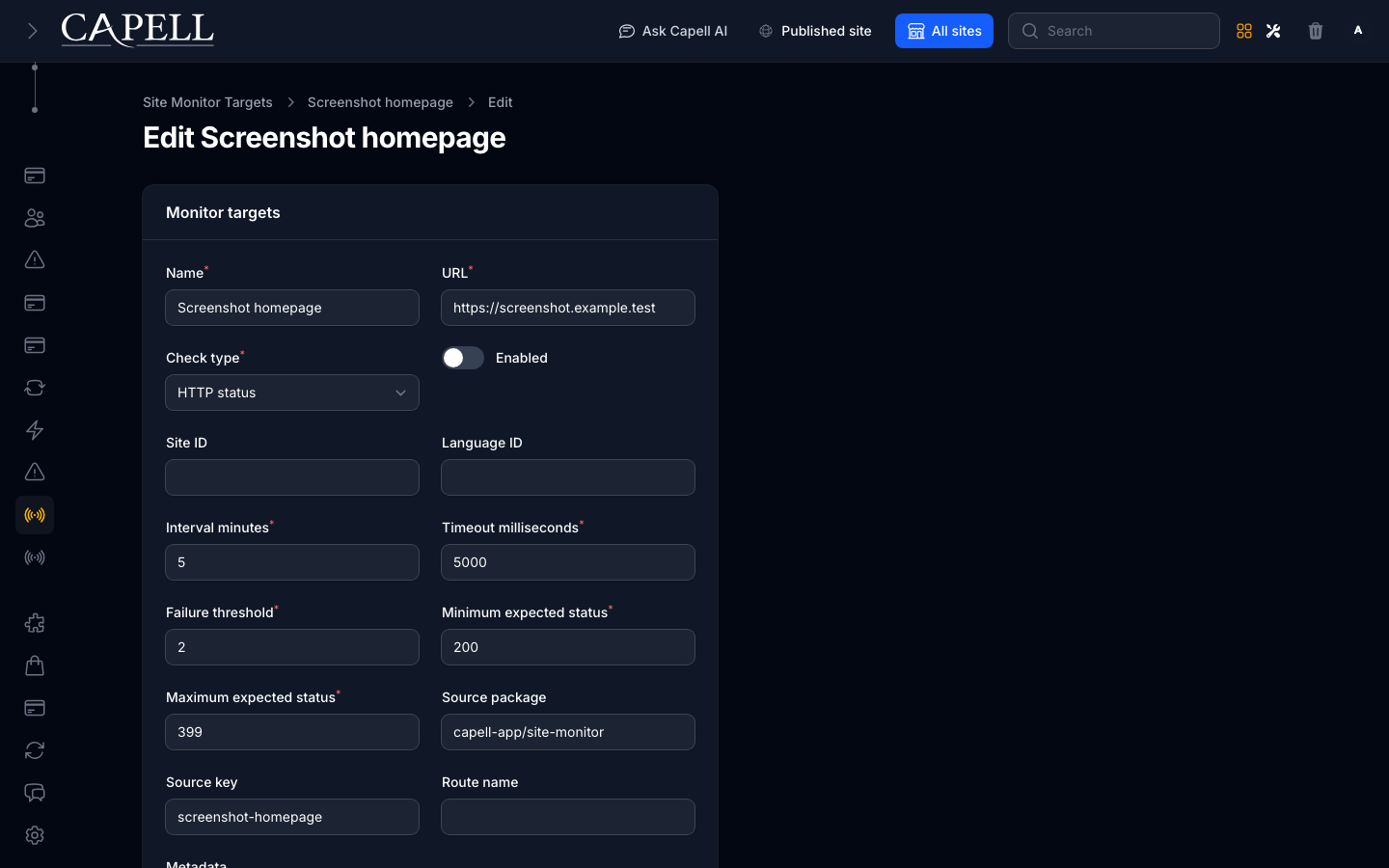
Task: Click the Enabled label text
Action: (x=522, y=358)
